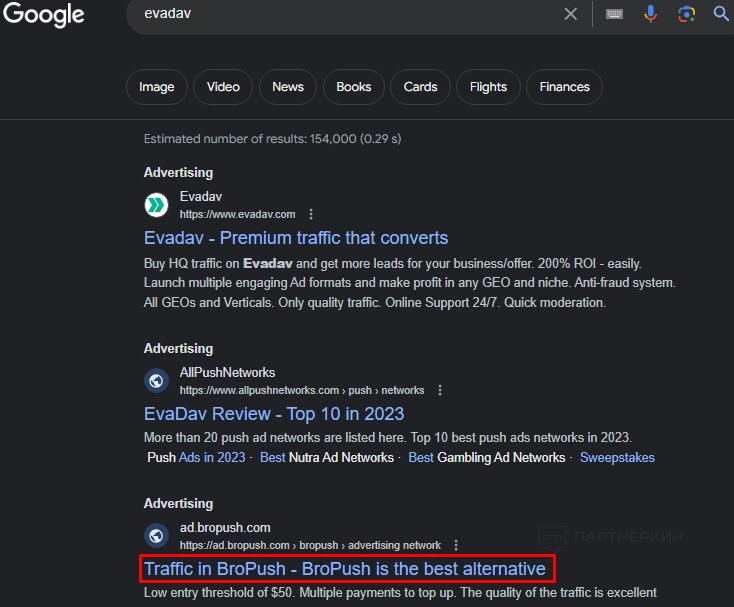Viewport: 734px width, 607px height.
Task: Open 'EvaDav Review - Top 10 in 2023' link
Action: pos(274,414)
